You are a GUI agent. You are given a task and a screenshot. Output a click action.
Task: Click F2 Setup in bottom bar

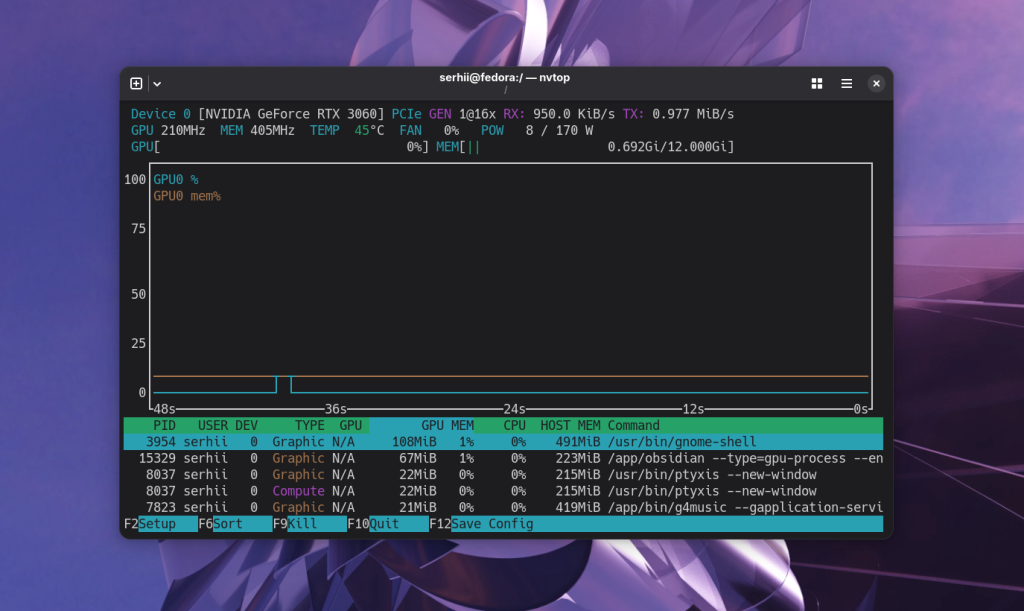click(x=161, y=524)
